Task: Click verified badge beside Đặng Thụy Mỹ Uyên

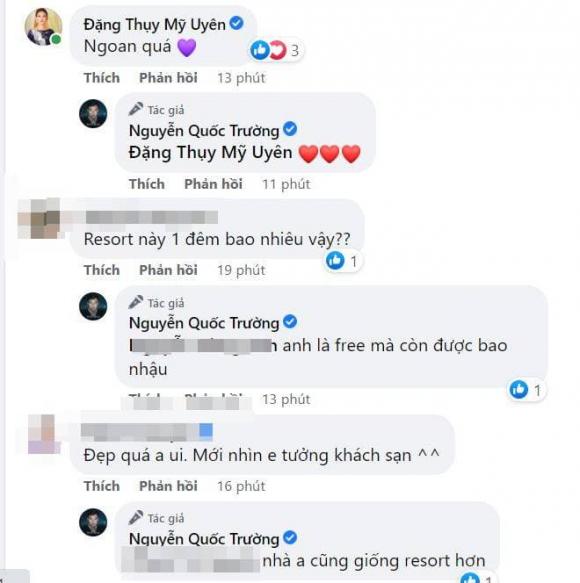Action: point(236,23)
